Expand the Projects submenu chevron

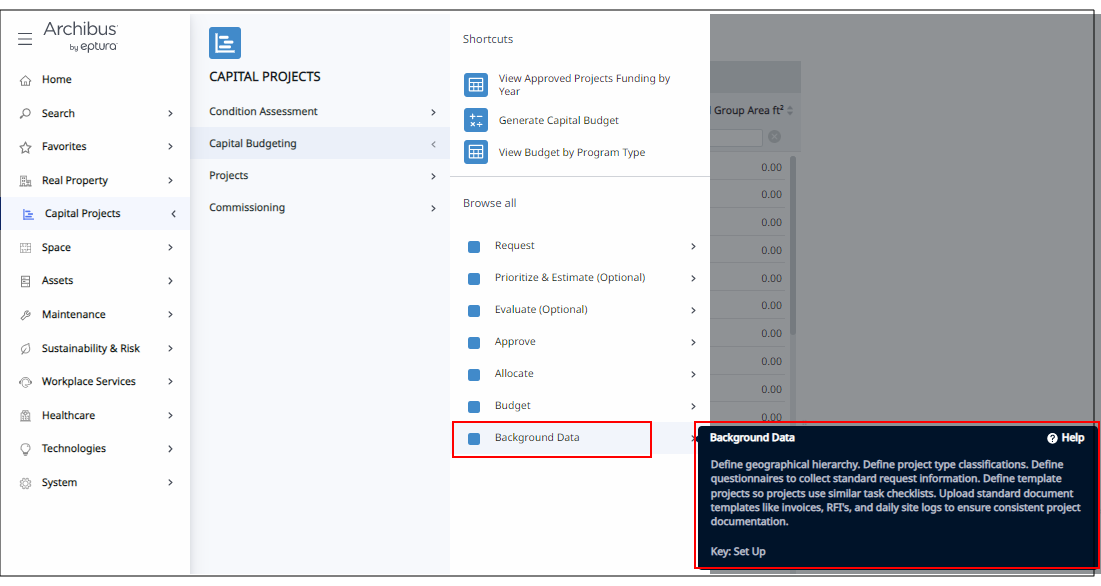click(x=433, y=176)
